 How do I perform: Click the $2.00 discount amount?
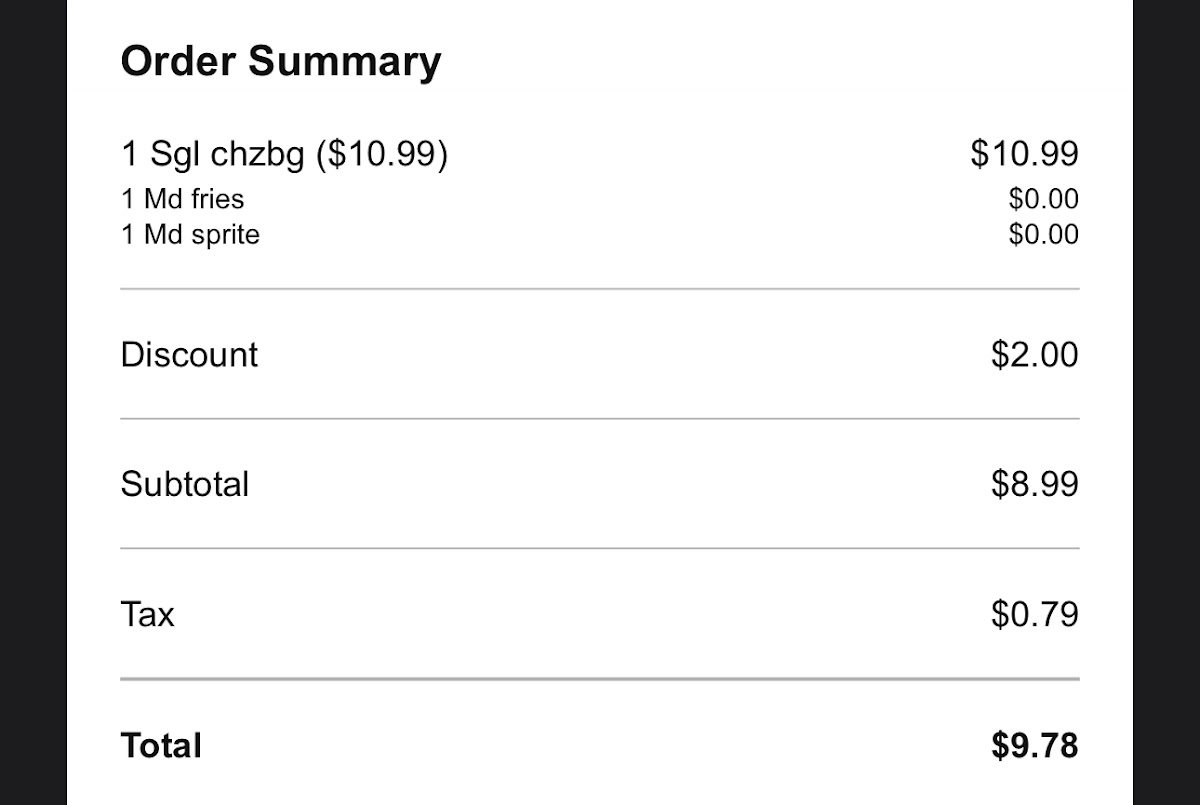[x=1034, y=355]
